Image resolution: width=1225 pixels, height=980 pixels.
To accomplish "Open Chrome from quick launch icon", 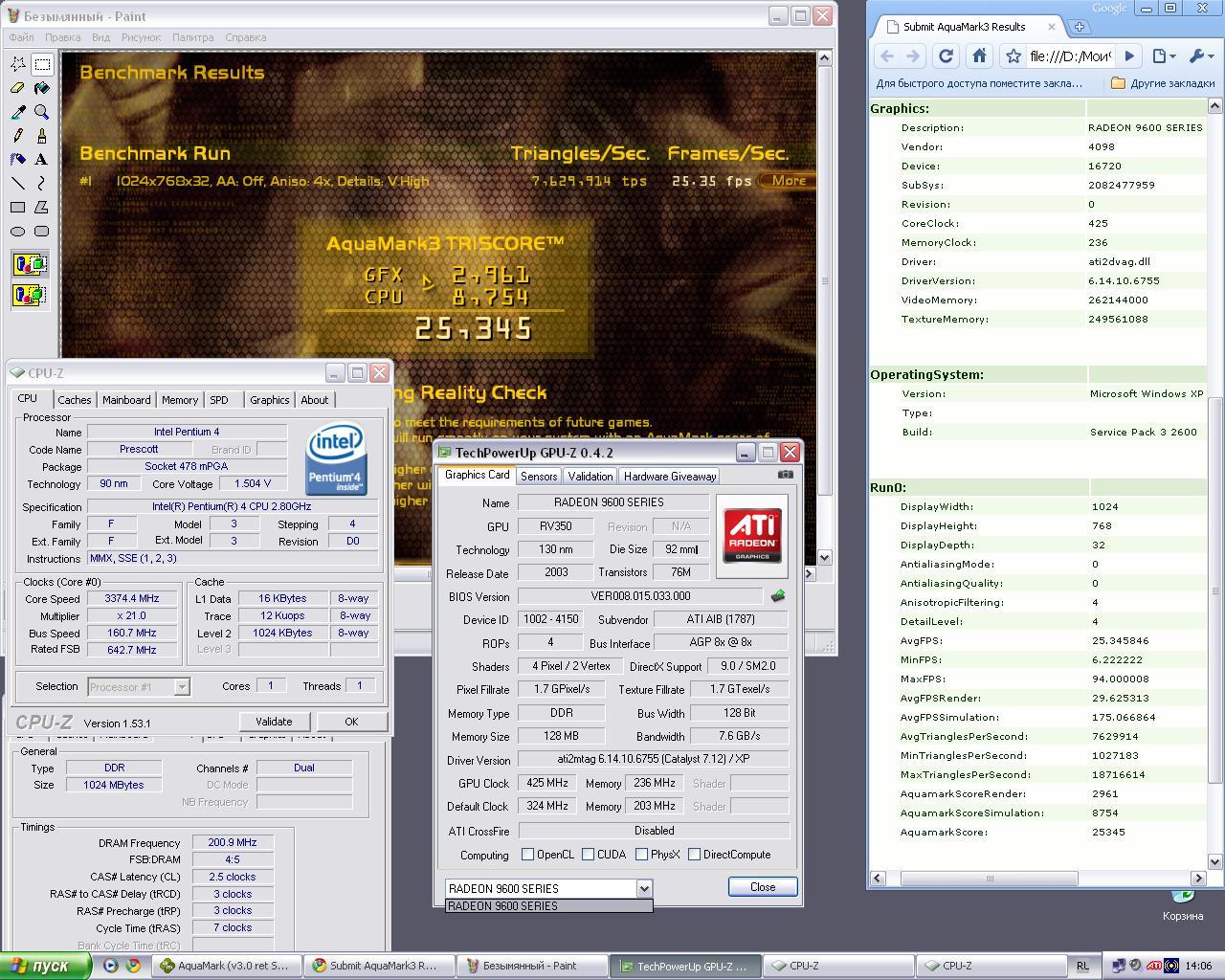I will pos(133,966).
